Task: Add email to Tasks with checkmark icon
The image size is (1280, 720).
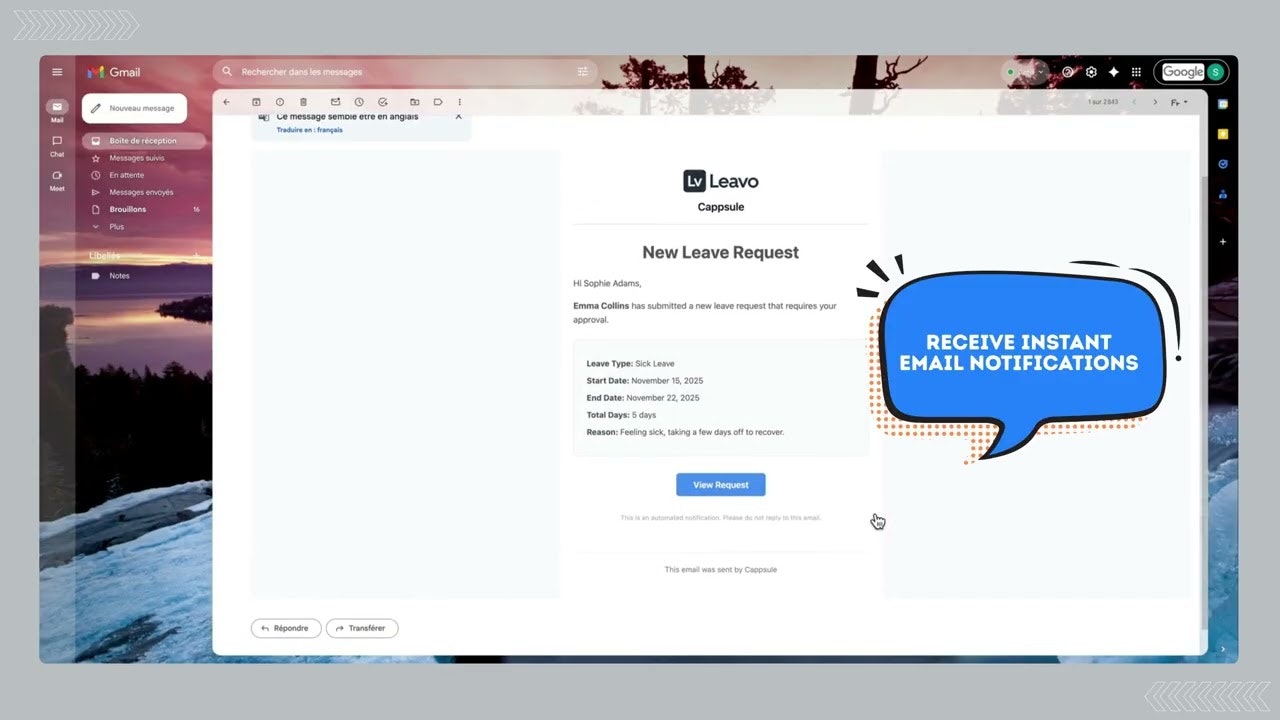Action: click(383, 102)
